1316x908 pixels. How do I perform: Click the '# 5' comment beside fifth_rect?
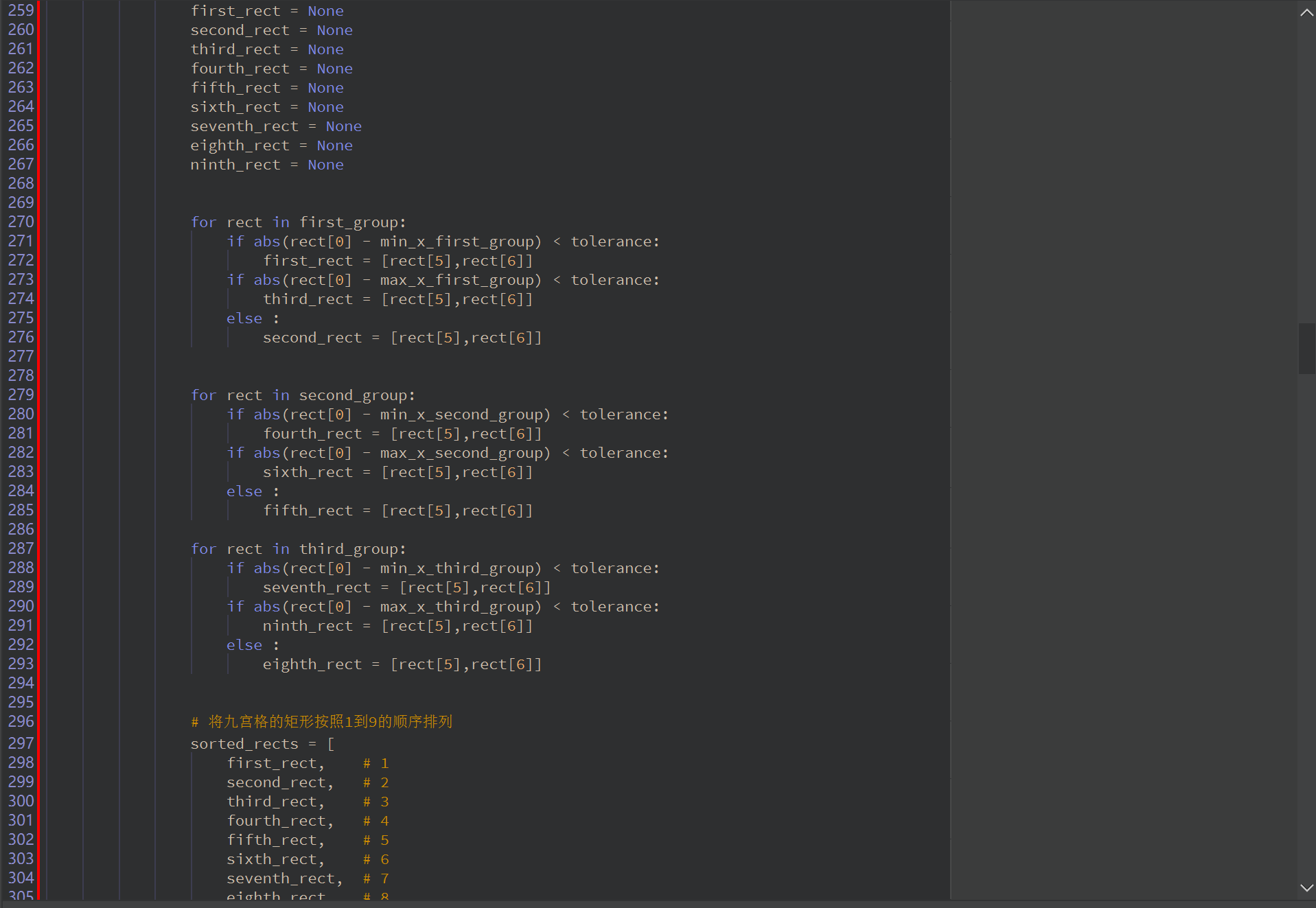(376, 840)
